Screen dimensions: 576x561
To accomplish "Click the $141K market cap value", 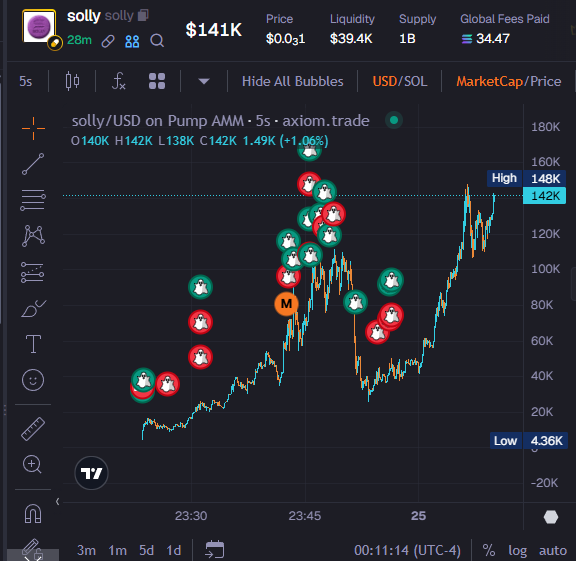I will [214, 29].
